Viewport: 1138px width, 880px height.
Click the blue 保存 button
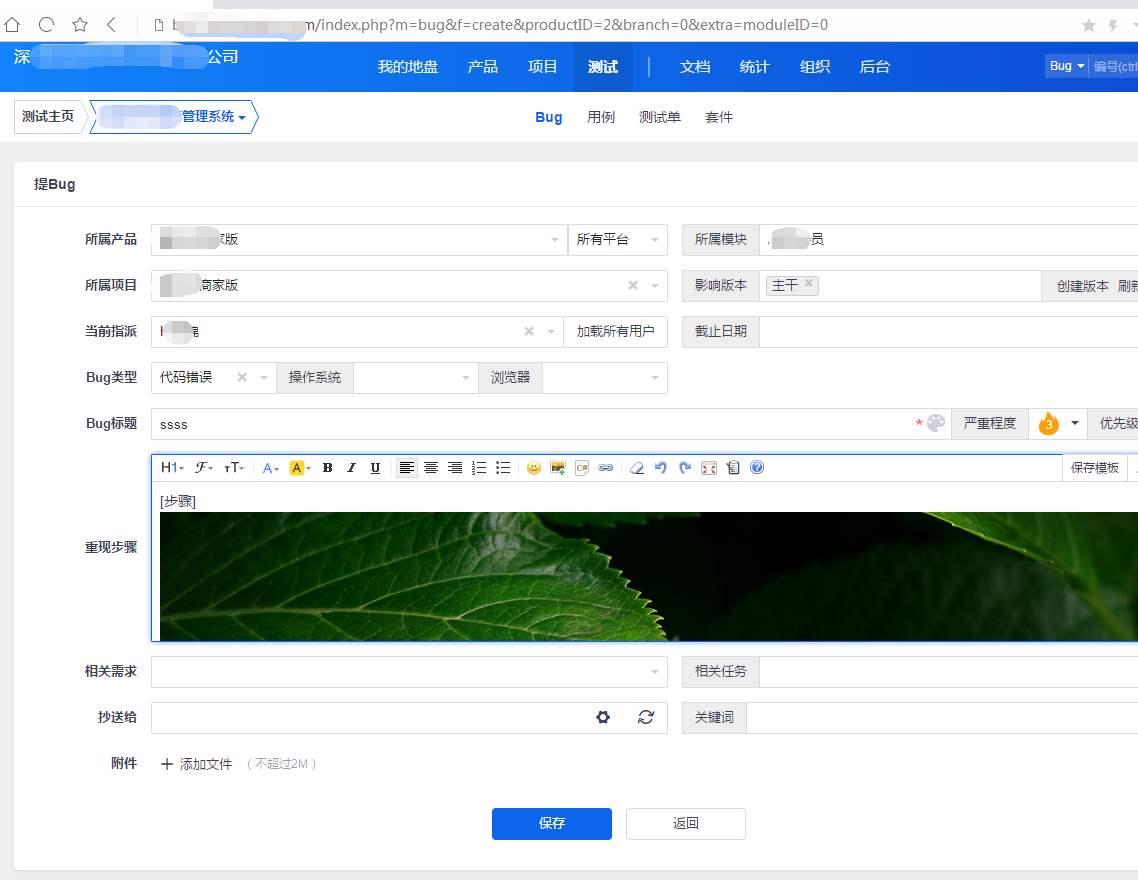tap(551, 824)
